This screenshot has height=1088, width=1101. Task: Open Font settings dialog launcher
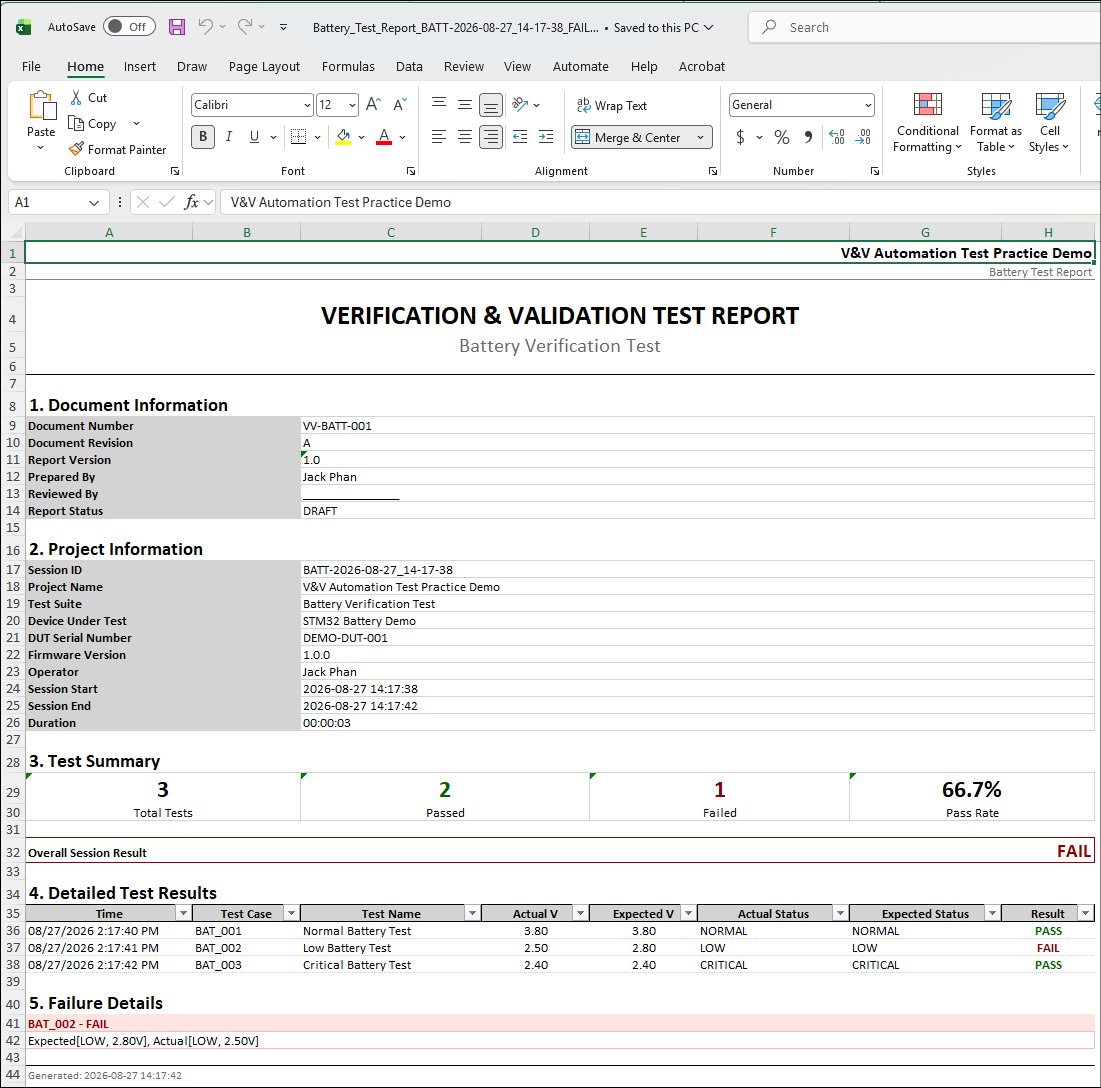click(411, 171)
